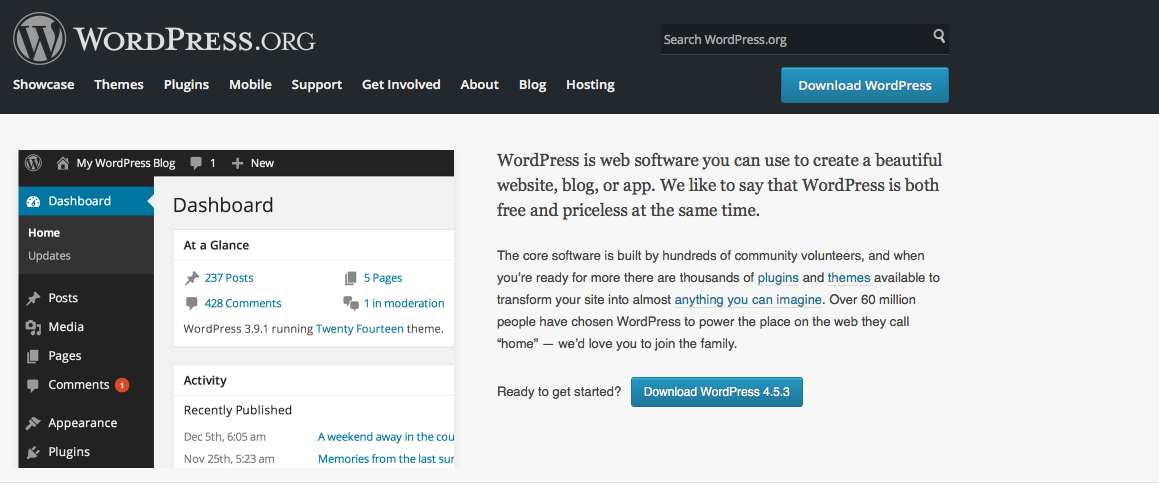
Task: Click the plus icon next to New
Action: point(237,163)
